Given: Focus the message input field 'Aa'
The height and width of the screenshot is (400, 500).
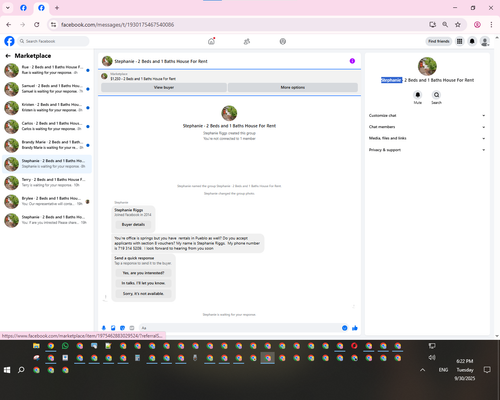Looking at the screenshot, I should 239,328.
